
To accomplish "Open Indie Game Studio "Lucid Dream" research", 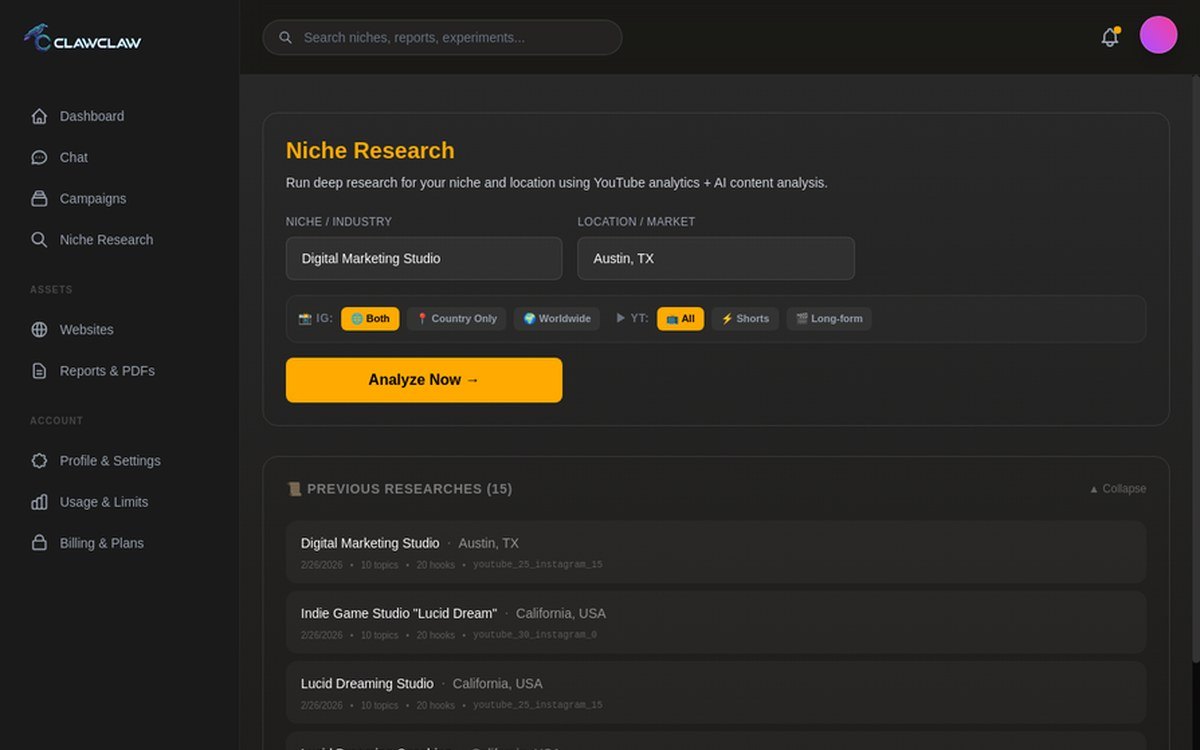I will tap(716, 622).
